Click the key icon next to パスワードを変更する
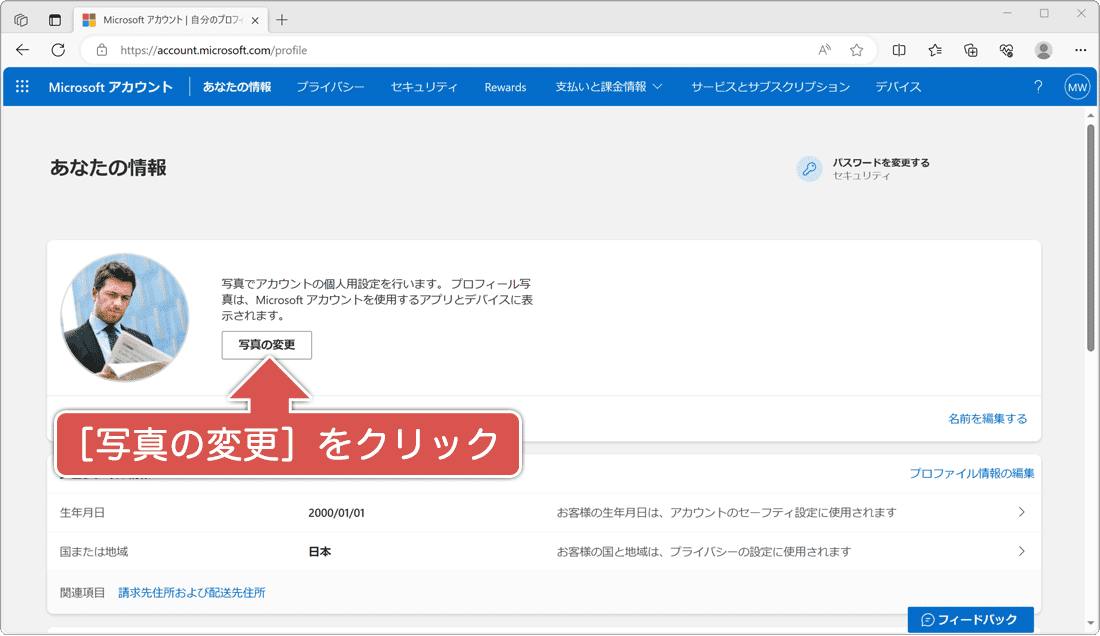 [x=809, y=168]
